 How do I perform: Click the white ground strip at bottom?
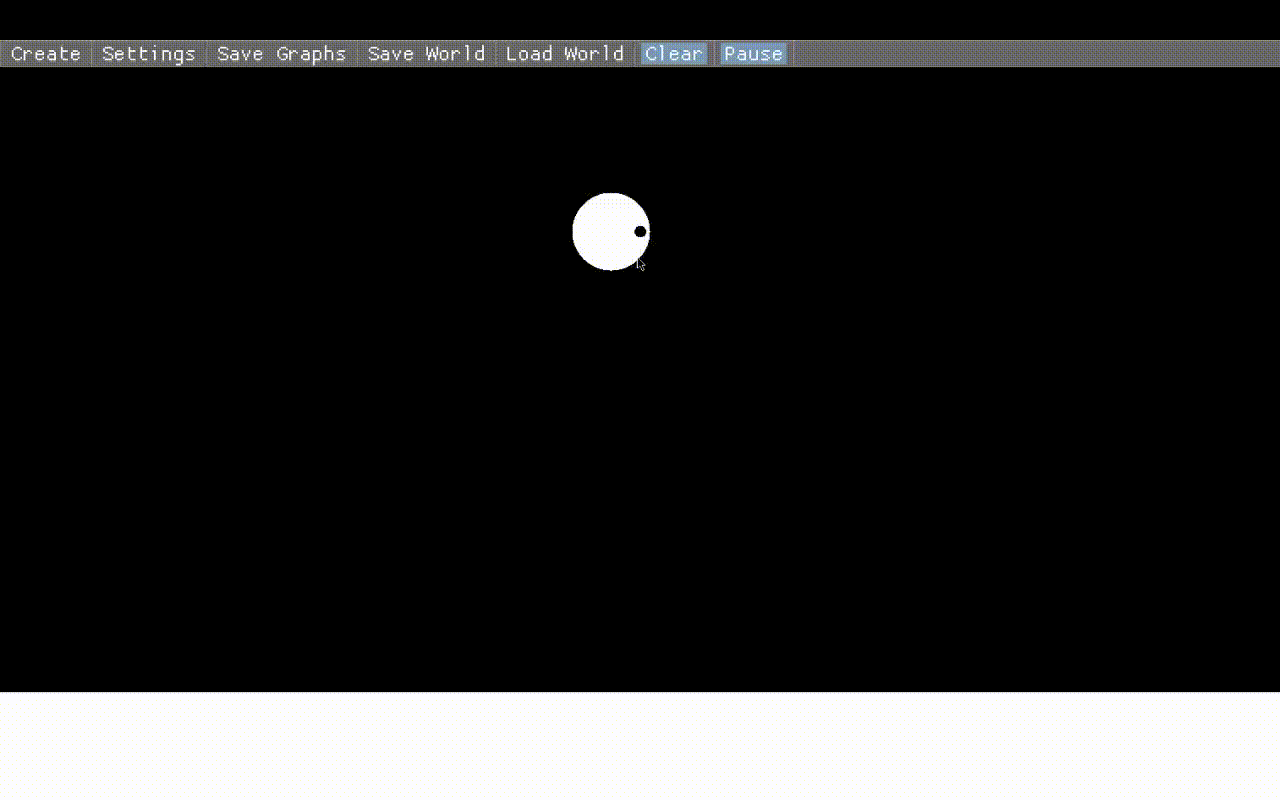click(x=640, y=745)
